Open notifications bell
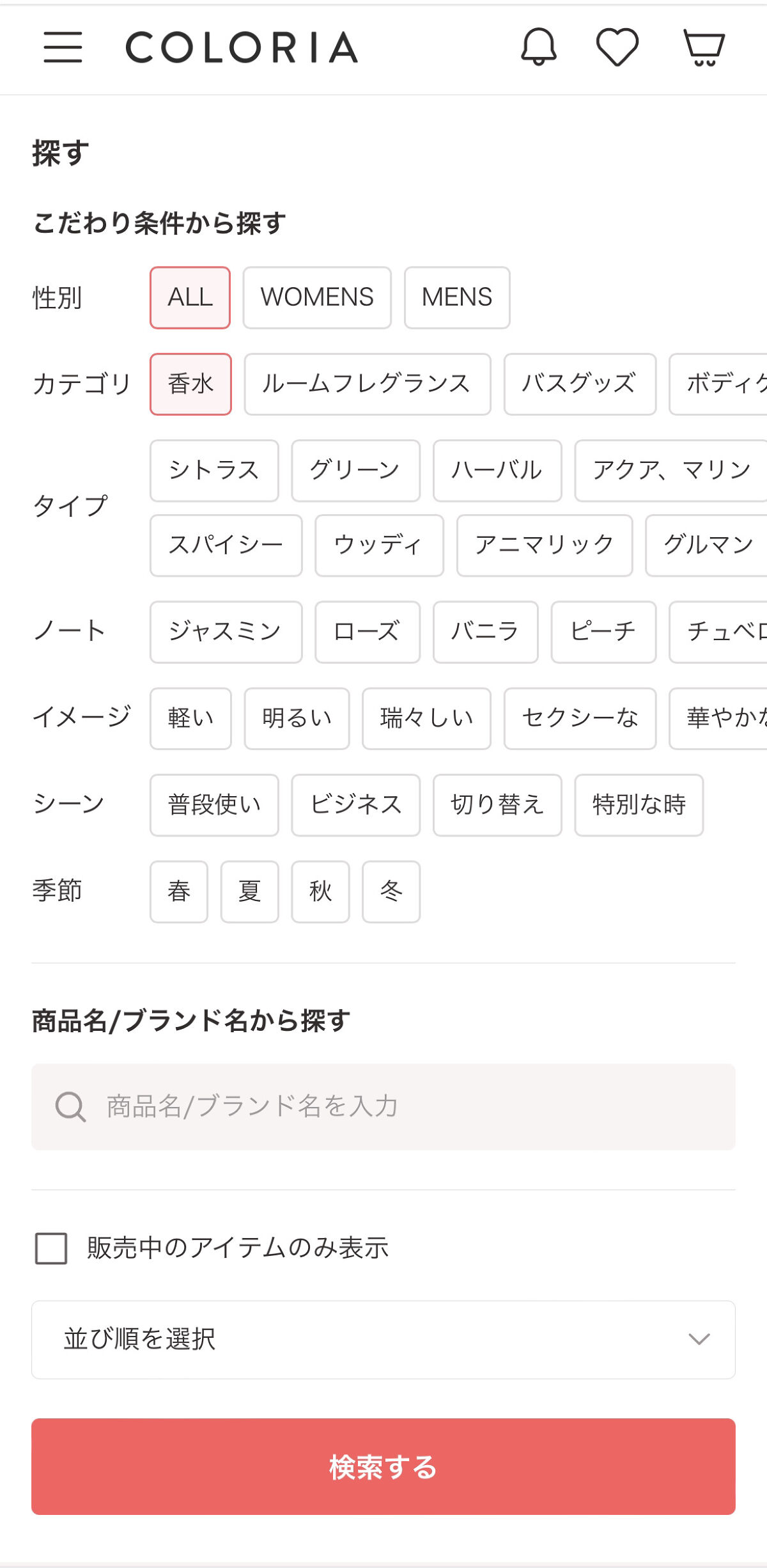 click(x=539, y=47)
